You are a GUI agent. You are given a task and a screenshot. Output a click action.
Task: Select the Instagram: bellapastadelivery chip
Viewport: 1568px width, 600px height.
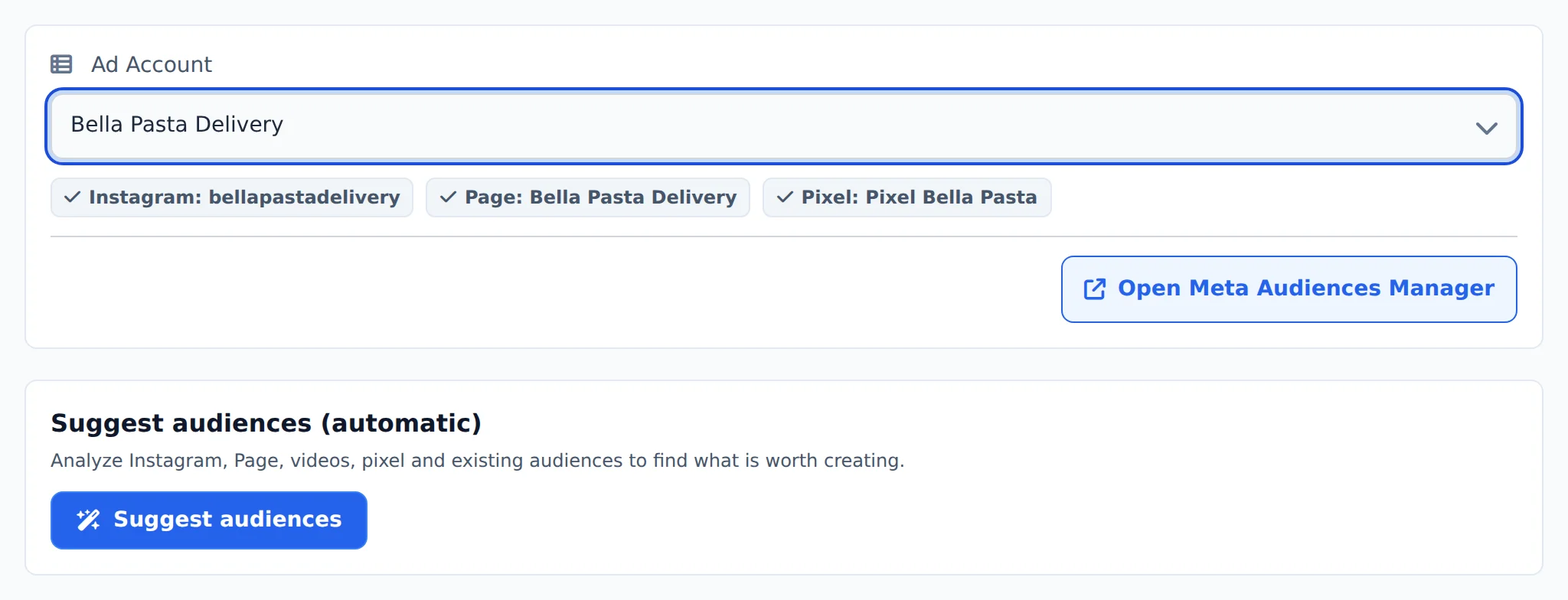point(232,197)
